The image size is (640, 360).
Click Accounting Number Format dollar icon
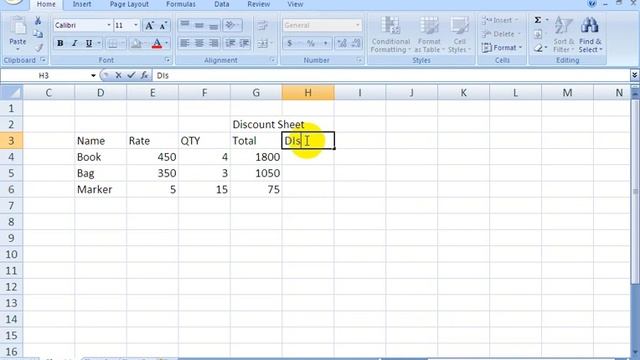point(289,43)
